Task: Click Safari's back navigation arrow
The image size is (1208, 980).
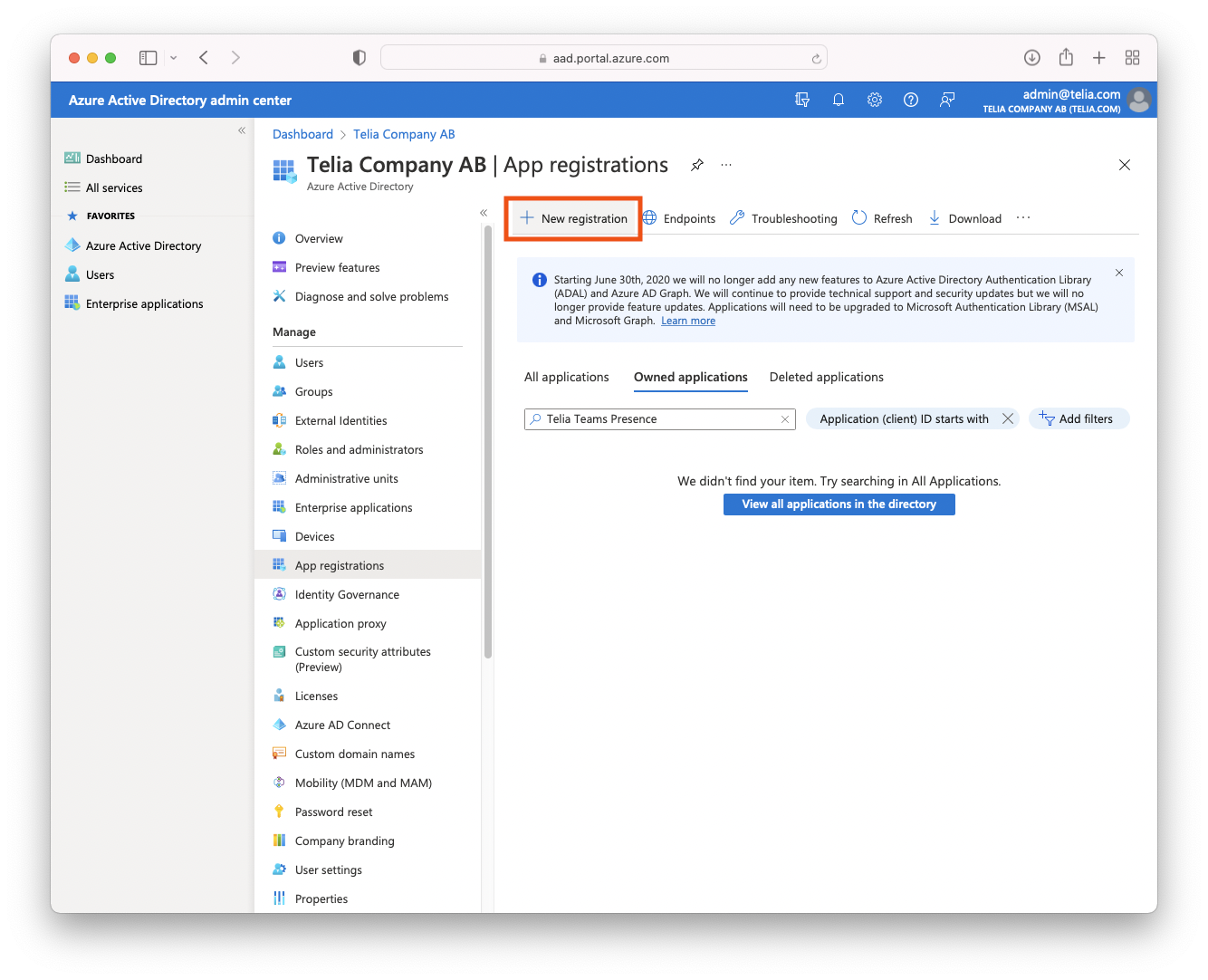Action: point(204,58)
